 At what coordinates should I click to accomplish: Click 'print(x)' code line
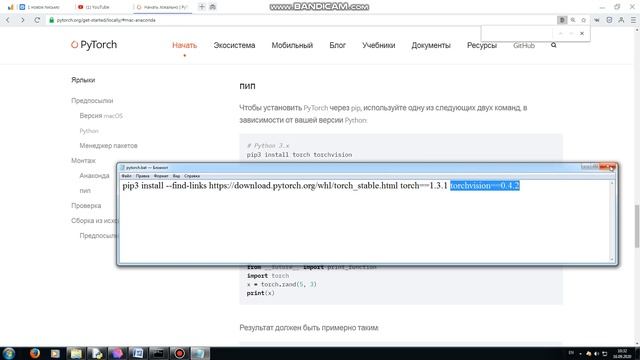pos(260,293)
